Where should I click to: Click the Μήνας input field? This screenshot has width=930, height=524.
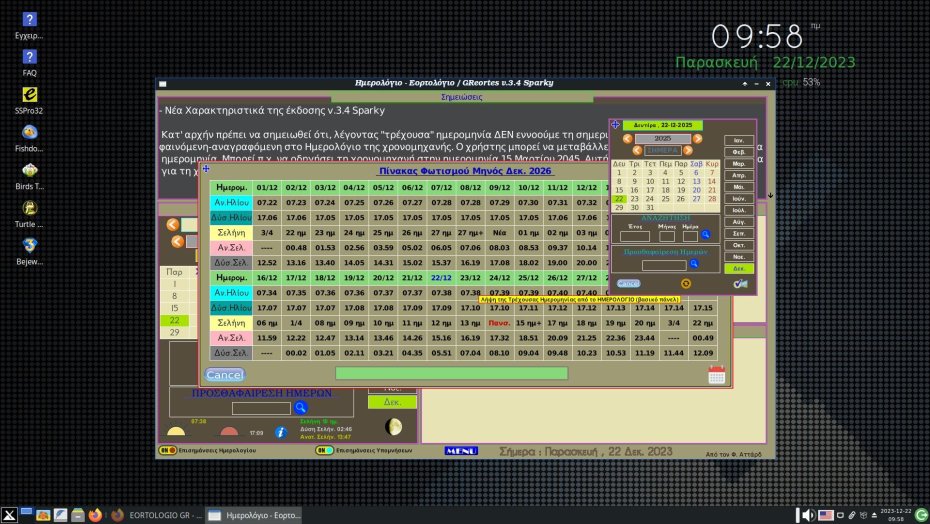[667, 236]
